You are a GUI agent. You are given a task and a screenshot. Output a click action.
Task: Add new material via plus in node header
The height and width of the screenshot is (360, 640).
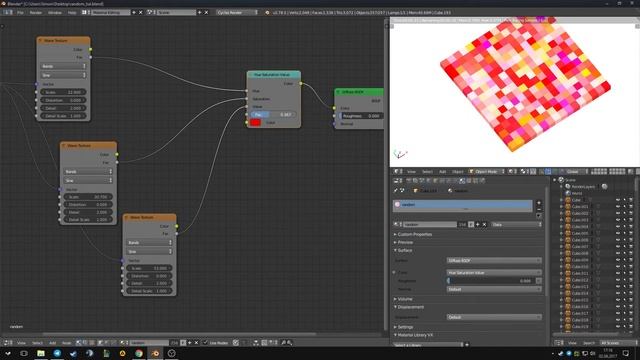(x=190, y=343)
